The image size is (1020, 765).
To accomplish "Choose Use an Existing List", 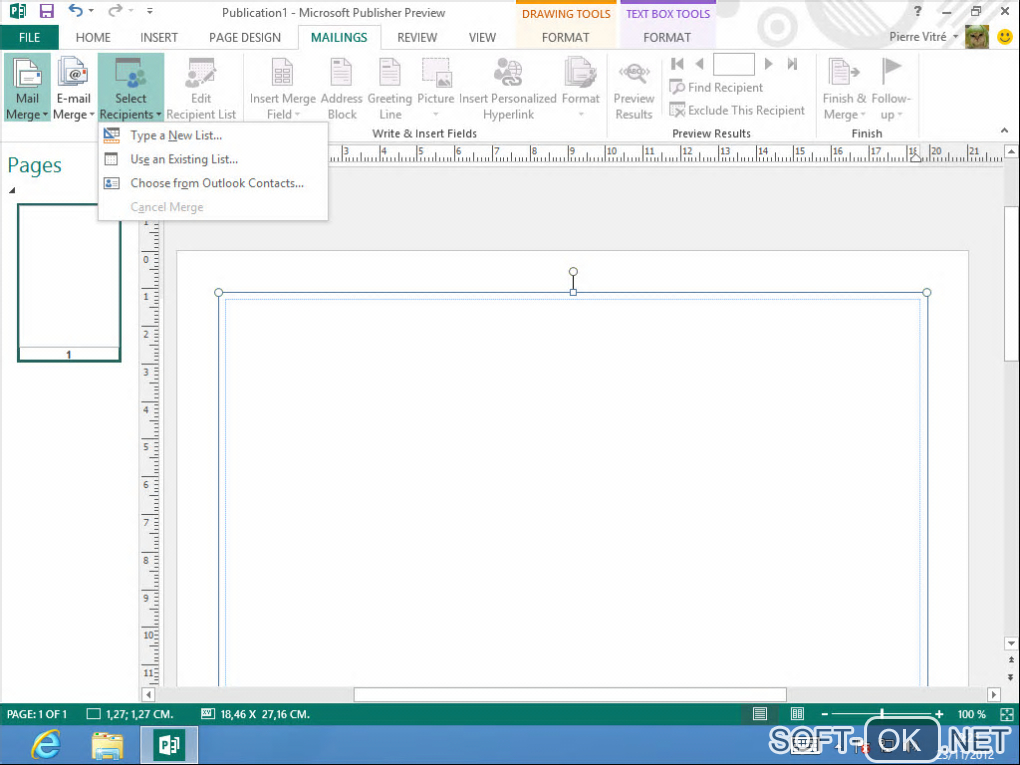I will (x=213, y=159).
